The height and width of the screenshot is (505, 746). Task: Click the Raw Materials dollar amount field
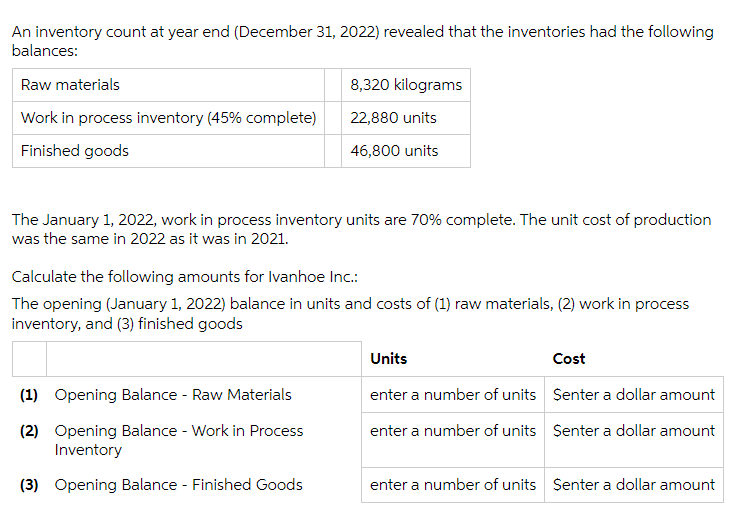click(634, 395)
